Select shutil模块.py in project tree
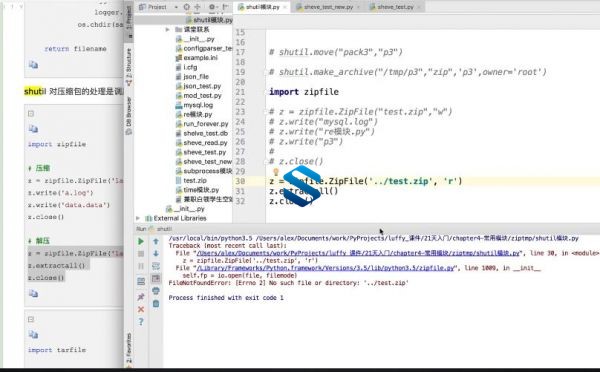The image size is (600, 372). tap(209, 20)
